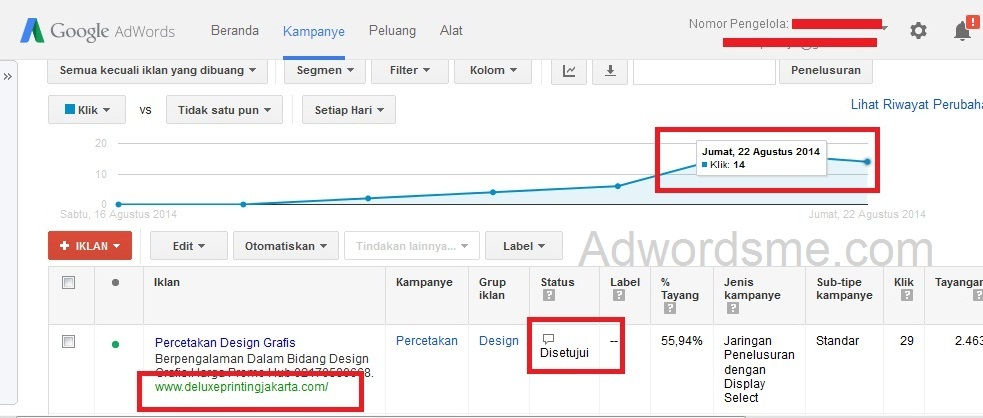The image size is (983, 418).
Task: Open the account settings gear icon
Action: pos(918,30)
